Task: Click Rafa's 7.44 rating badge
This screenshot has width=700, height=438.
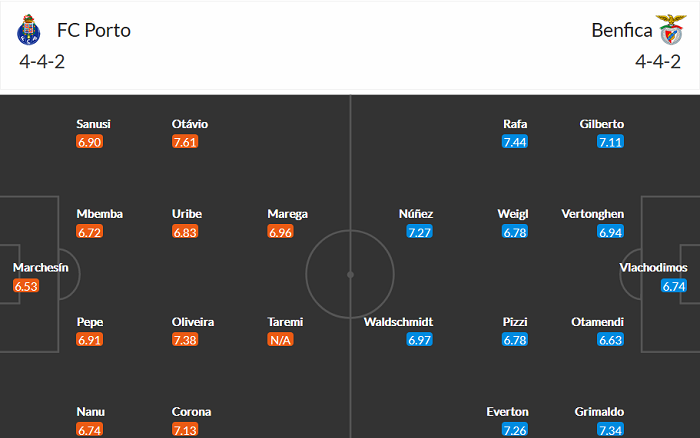Action: pos(515,142)
